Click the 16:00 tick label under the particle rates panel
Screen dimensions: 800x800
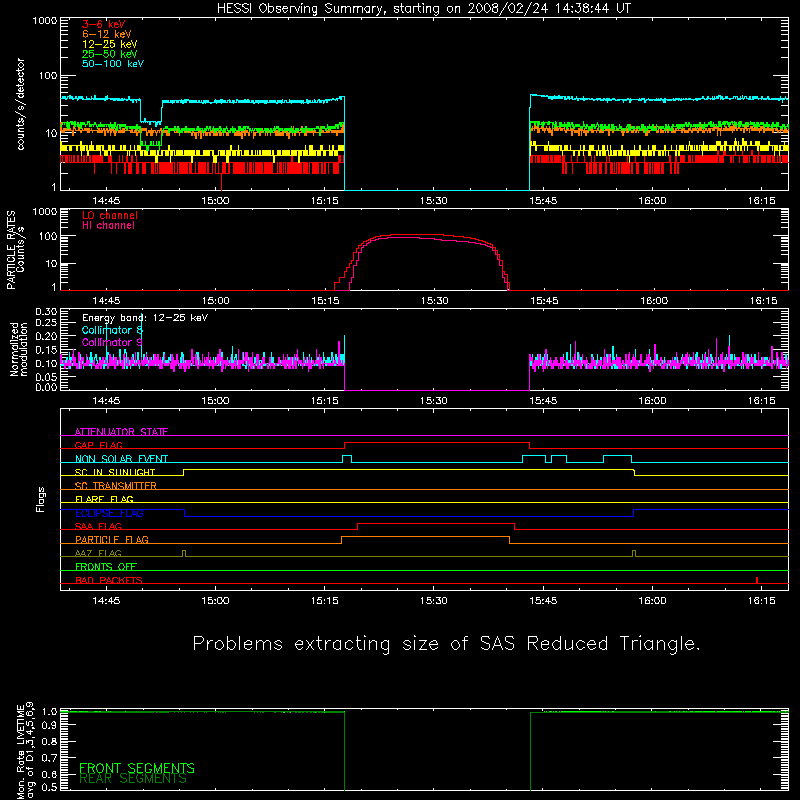coord(654,301)
